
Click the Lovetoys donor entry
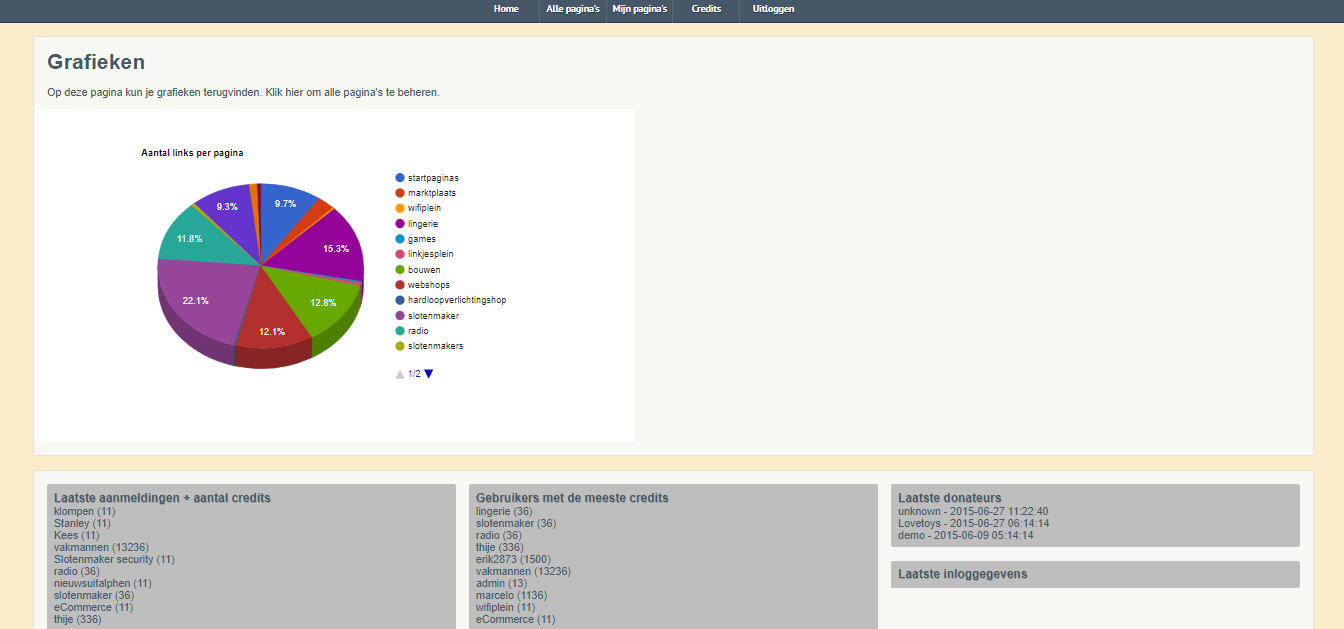[x=973, y=523]
